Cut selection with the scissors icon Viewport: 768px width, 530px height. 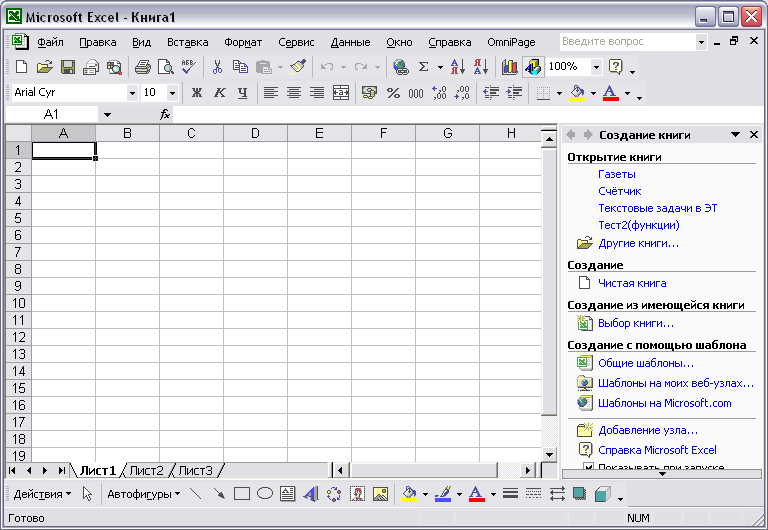click(217, 67)
